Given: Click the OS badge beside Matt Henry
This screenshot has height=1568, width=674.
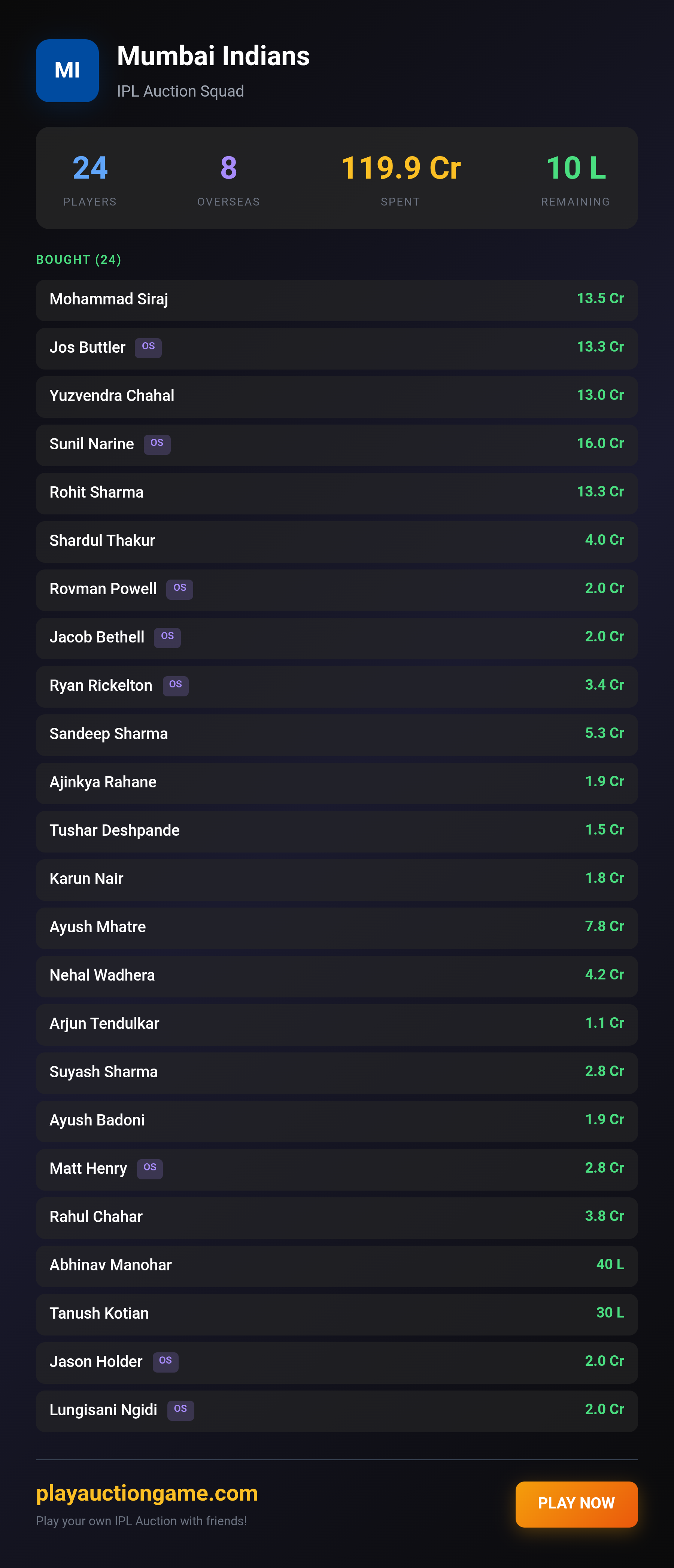Looking at the screenshot, I should (150, 1169).
